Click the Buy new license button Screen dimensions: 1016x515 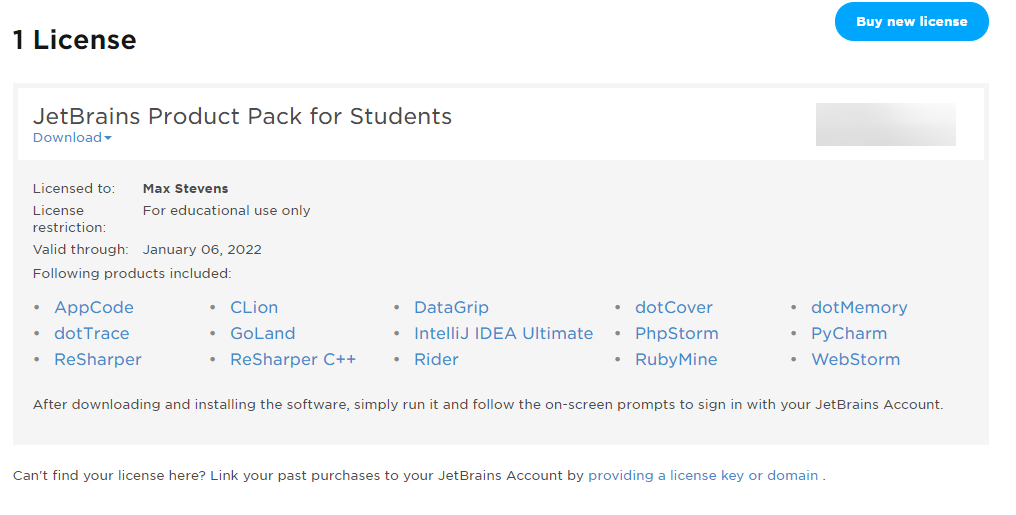click(x=911, y=22)
